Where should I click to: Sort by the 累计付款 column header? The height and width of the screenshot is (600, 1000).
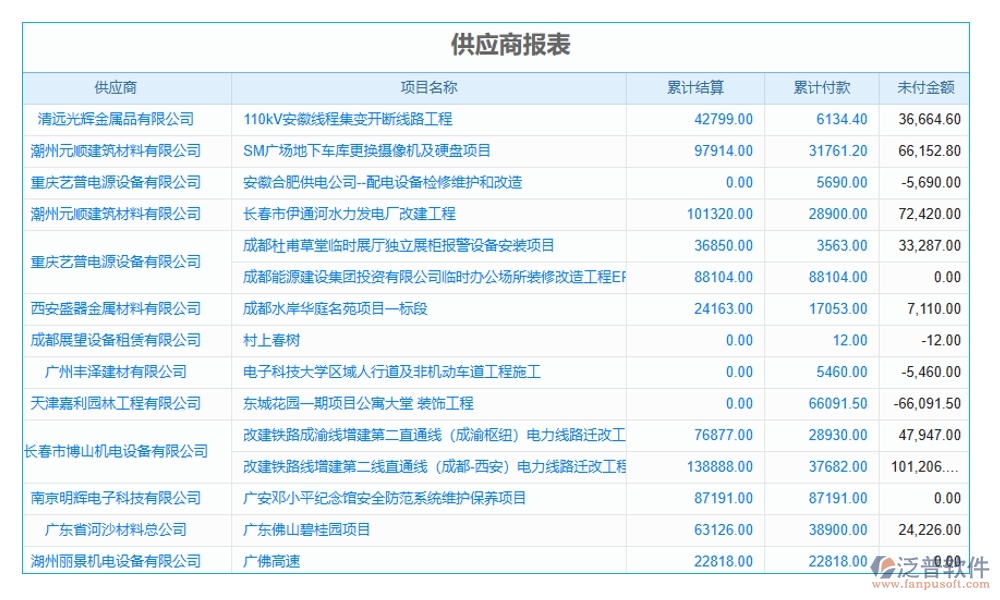tap(820, 86)
